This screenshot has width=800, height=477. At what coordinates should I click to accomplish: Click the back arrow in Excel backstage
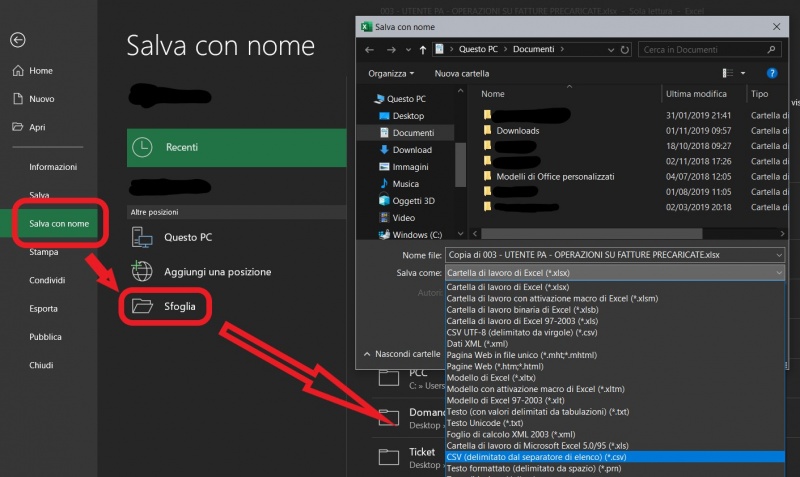pyautogui.click(x=17, y=40)
